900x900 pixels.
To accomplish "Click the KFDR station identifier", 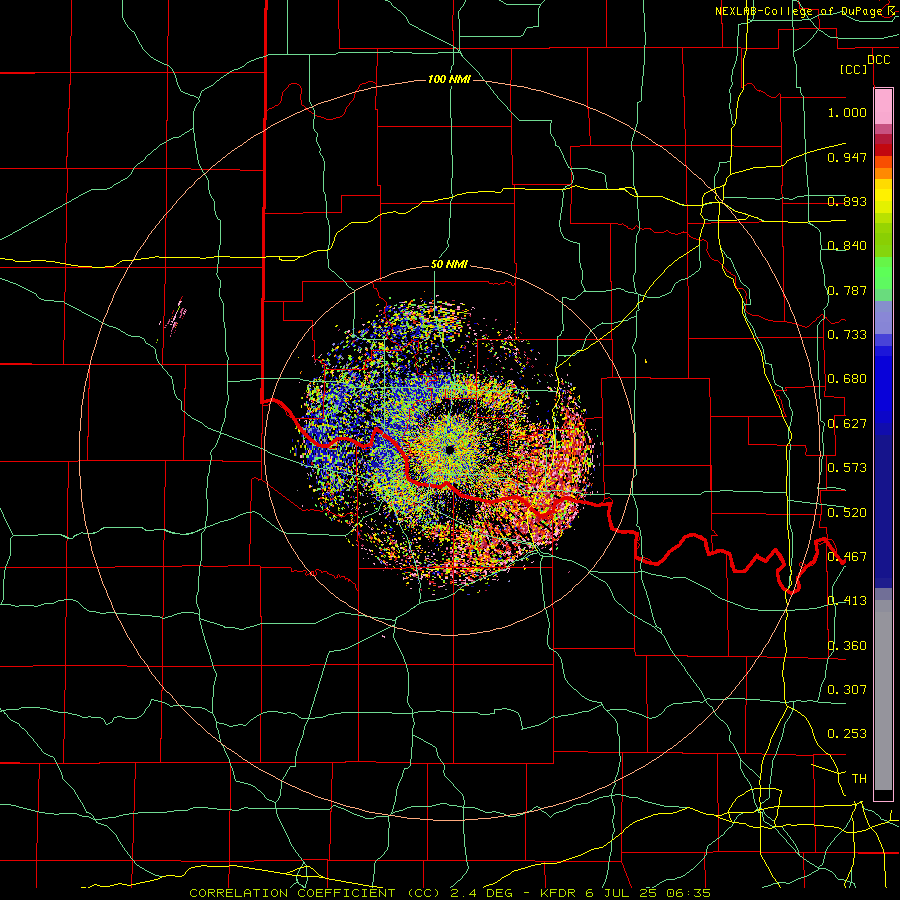I will (x=559, y=893).
